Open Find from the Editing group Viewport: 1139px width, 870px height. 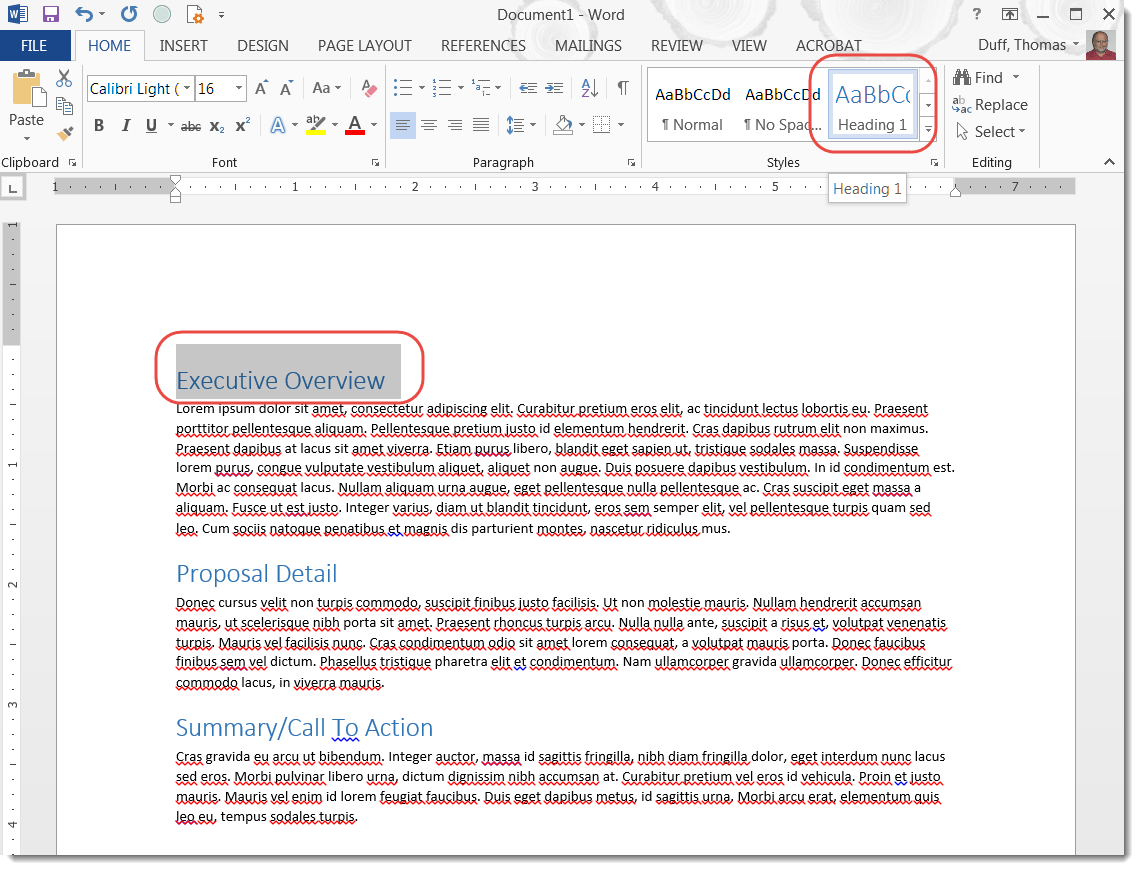(x=985, y=76)
